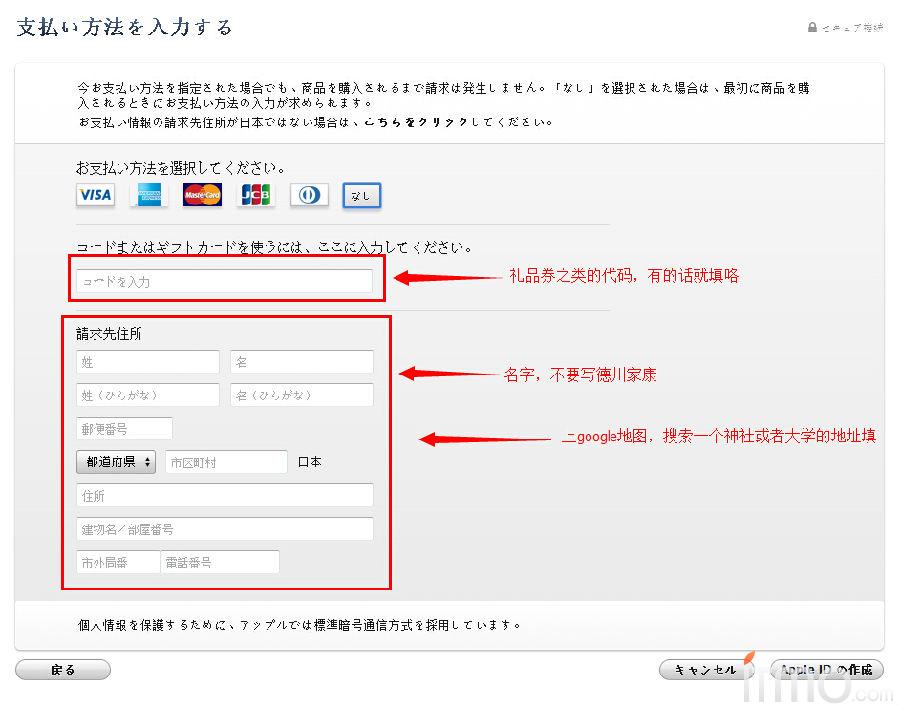Choose the なし (none) payment option
This screenshot has height=705, width=900.
[361, 196]
